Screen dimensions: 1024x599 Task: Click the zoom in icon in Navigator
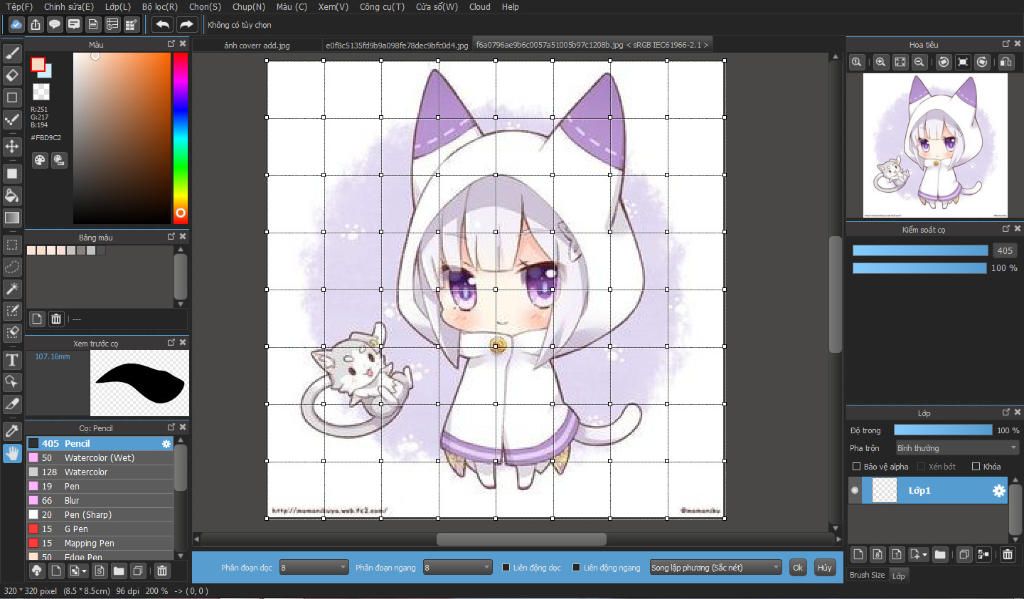pyautogui.click(x=880, y=62)
